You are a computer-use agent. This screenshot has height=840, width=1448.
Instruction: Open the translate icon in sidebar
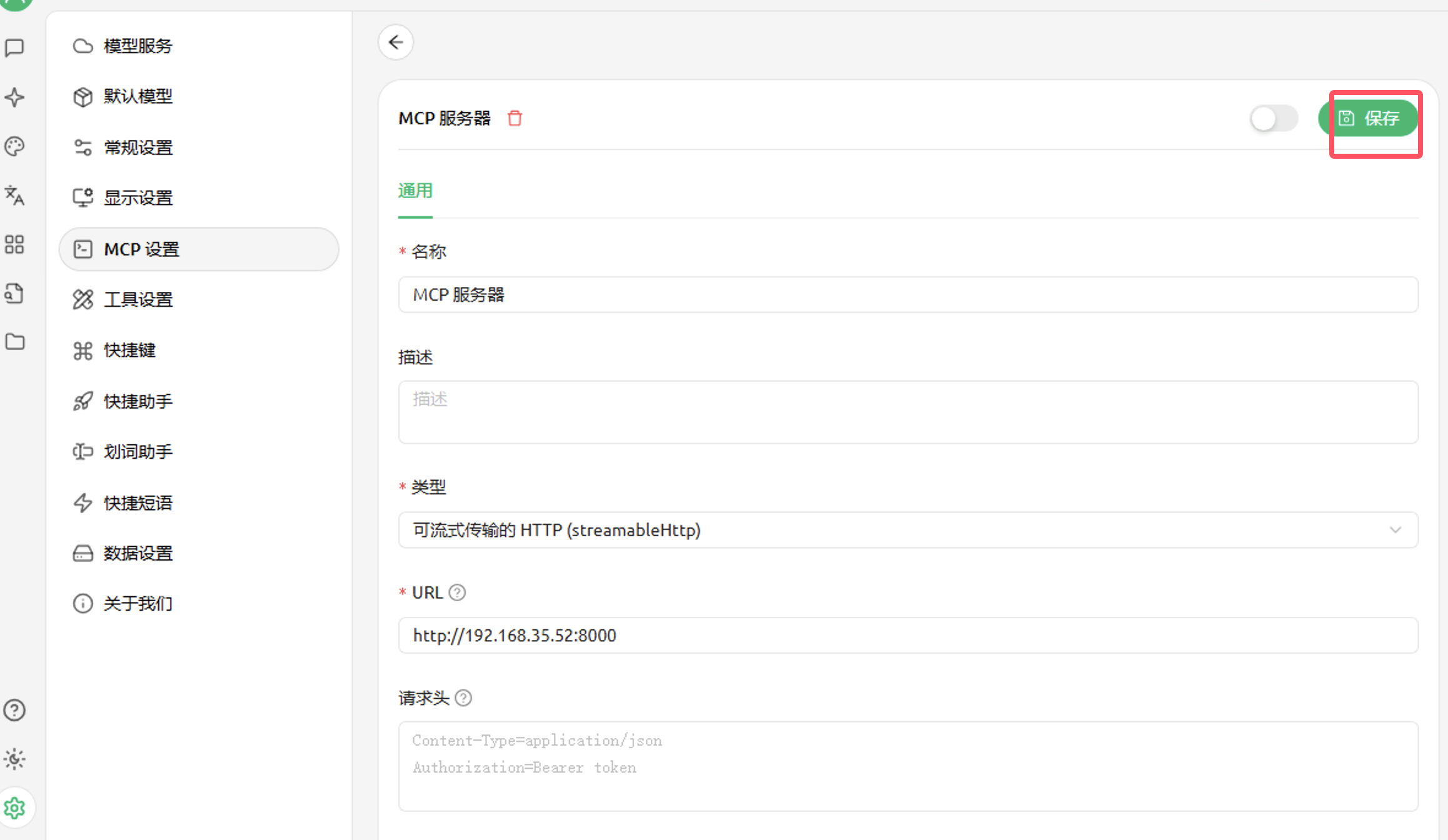coord(15,196)
